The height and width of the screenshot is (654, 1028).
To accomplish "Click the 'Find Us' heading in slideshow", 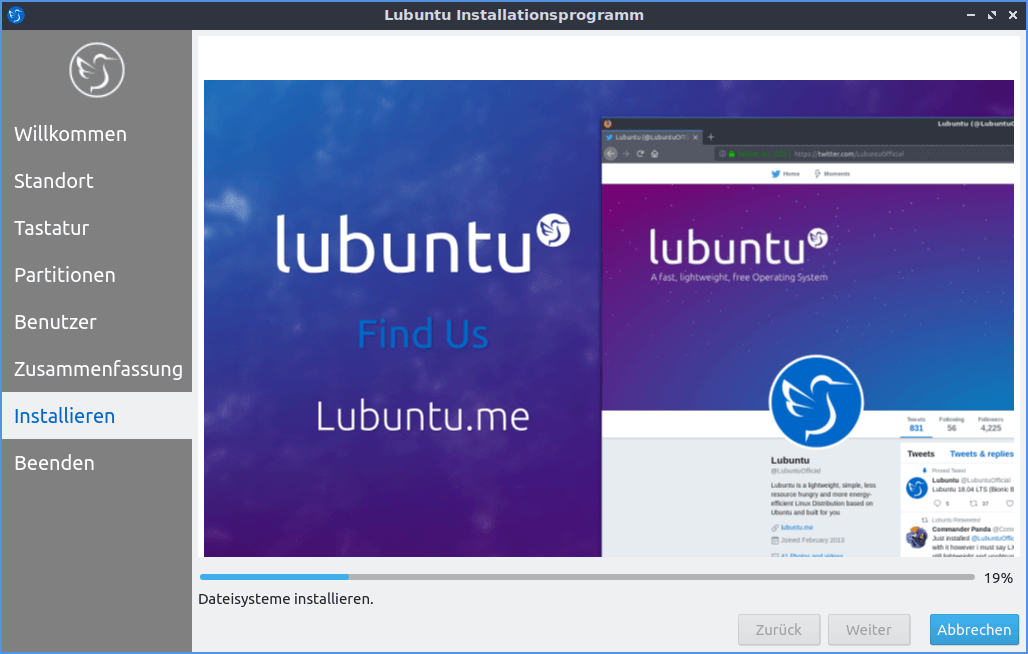I will 423,334.
